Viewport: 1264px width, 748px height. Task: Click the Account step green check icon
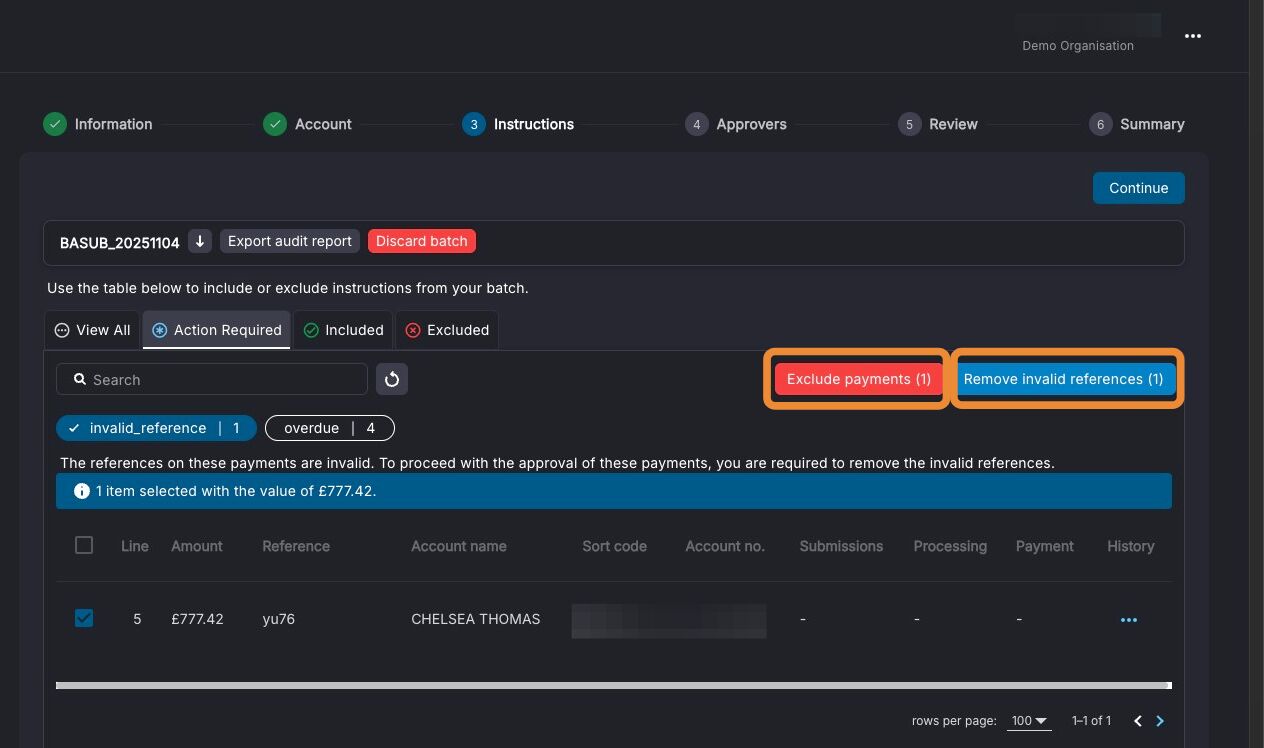click(x=275, y=124)
